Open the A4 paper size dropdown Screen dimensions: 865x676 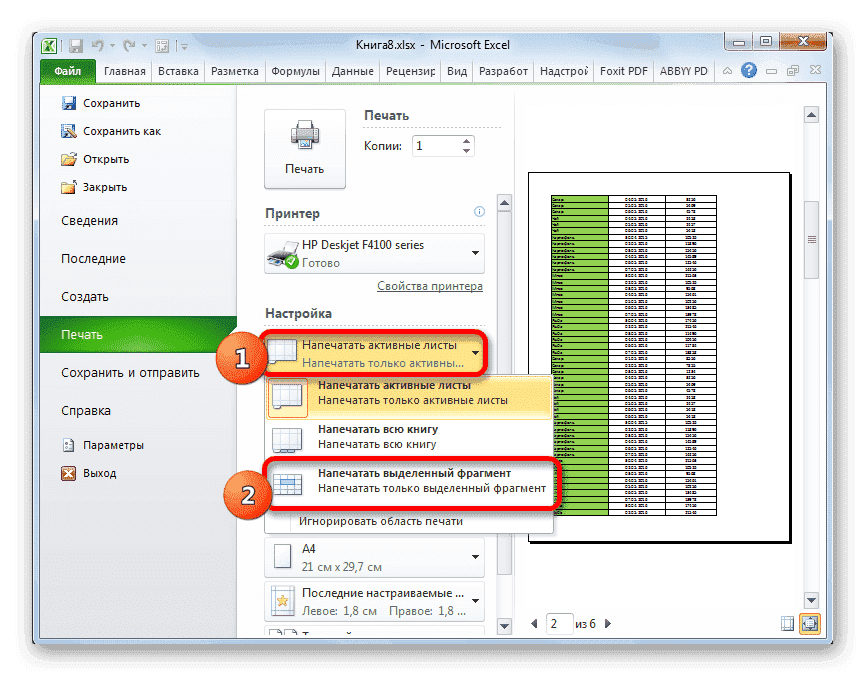coord(474,556)
